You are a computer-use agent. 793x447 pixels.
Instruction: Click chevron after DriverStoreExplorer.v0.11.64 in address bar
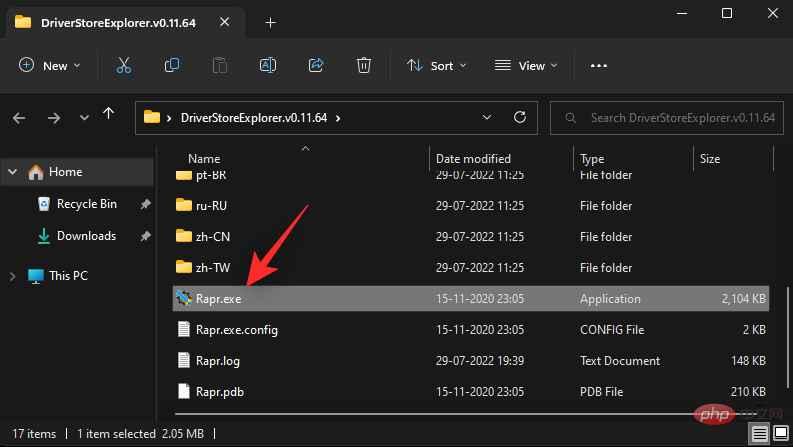coord(338,118)
